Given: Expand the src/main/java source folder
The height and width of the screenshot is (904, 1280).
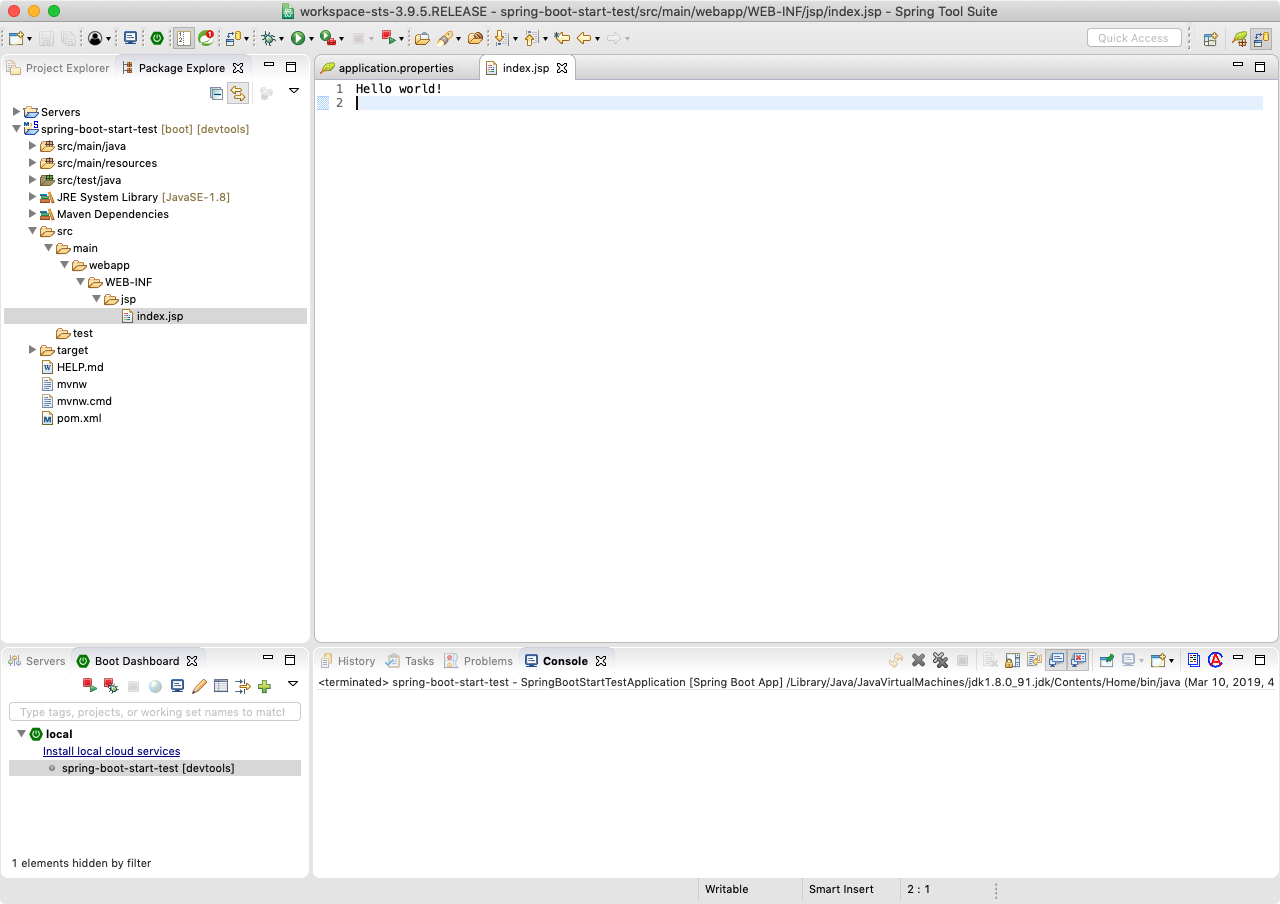Looking at the screenshot, I should tap(32, 146).
